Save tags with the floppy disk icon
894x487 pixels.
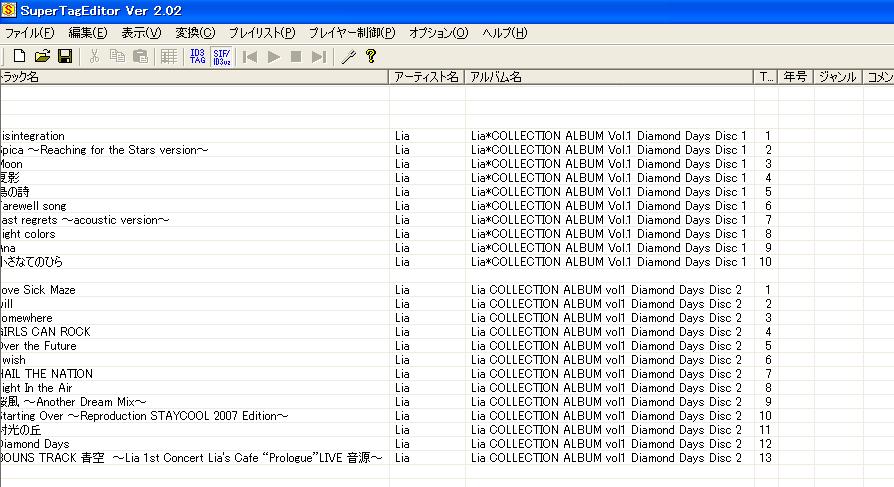coord(65,56)
